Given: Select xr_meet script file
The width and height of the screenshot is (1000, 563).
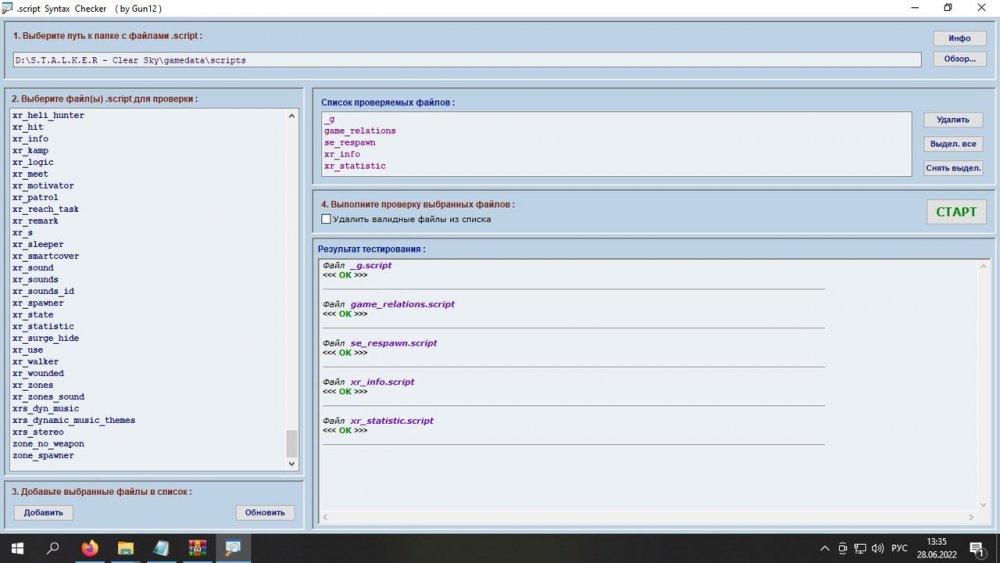Looking at the screenshot, I should pos(31,174).
